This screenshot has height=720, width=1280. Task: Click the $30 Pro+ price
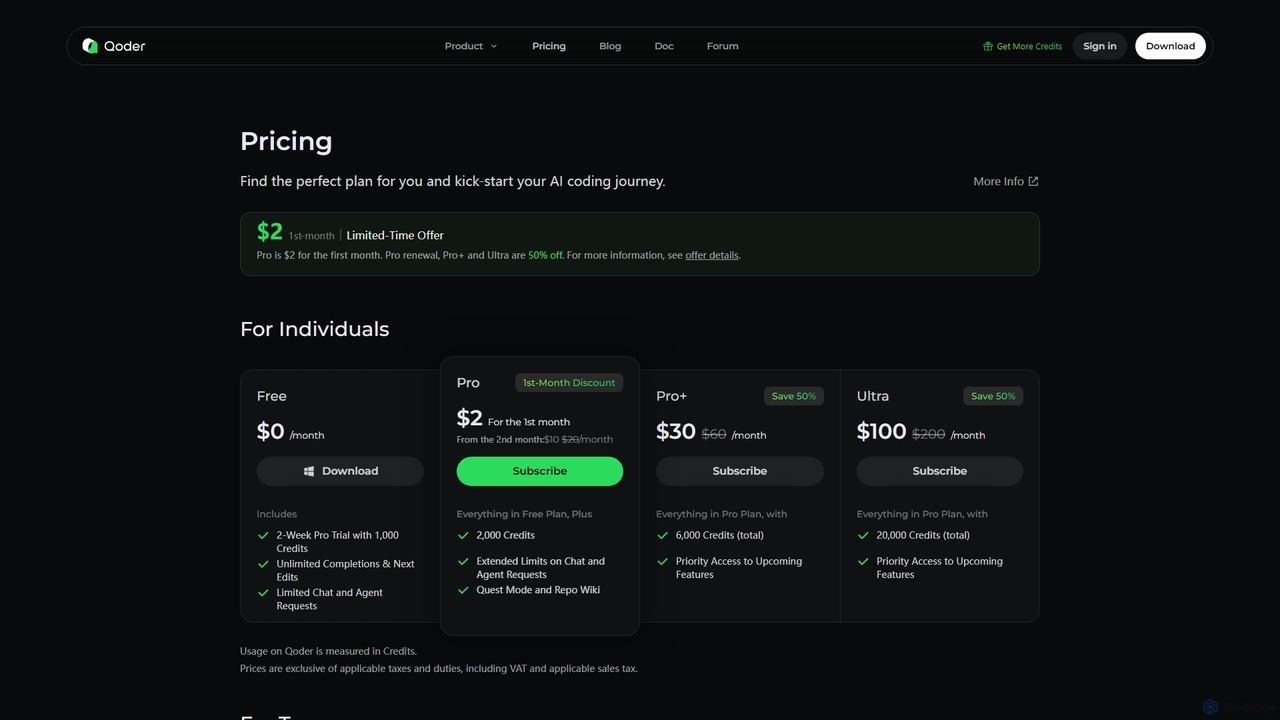coord(676,431)
